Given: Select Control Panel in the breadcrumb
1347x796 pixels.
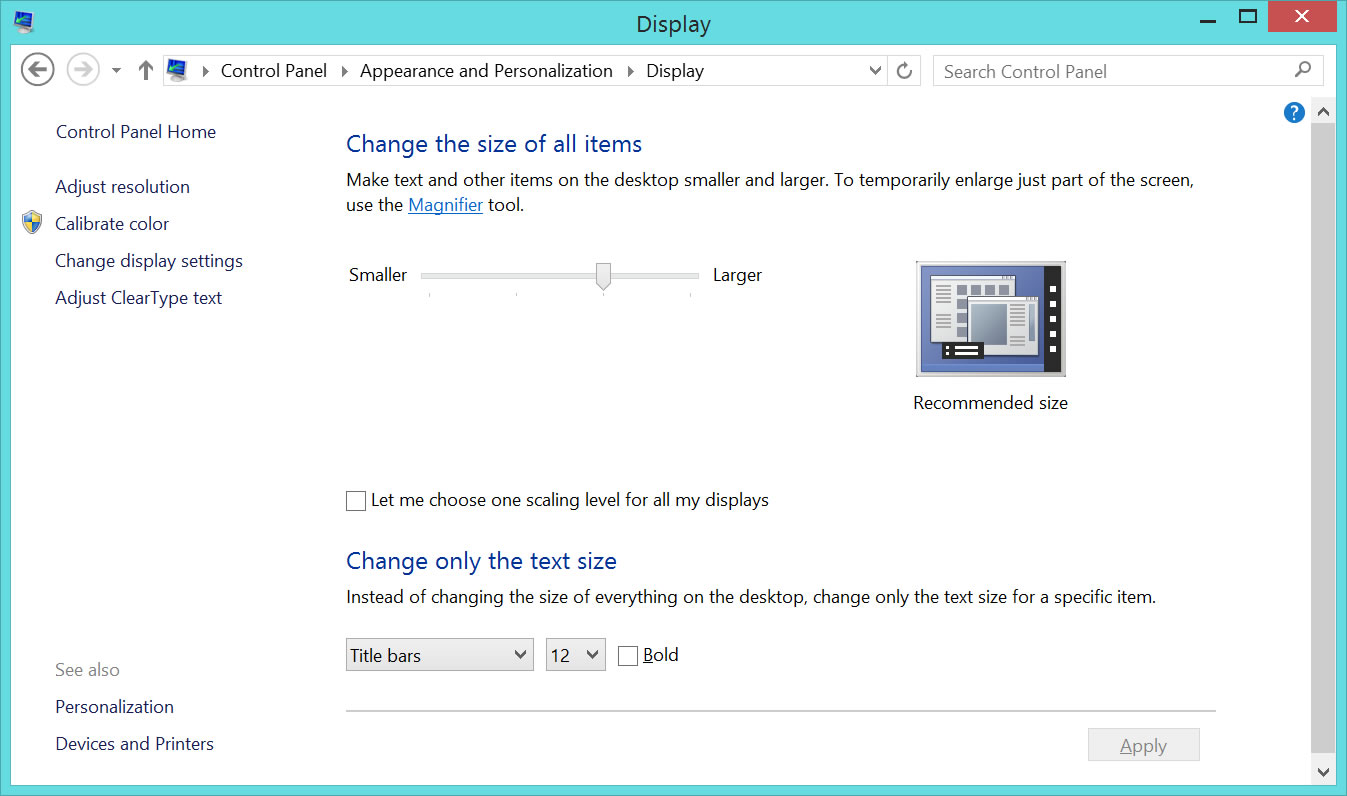Looking at the screenshot, I should click(274, 71).
